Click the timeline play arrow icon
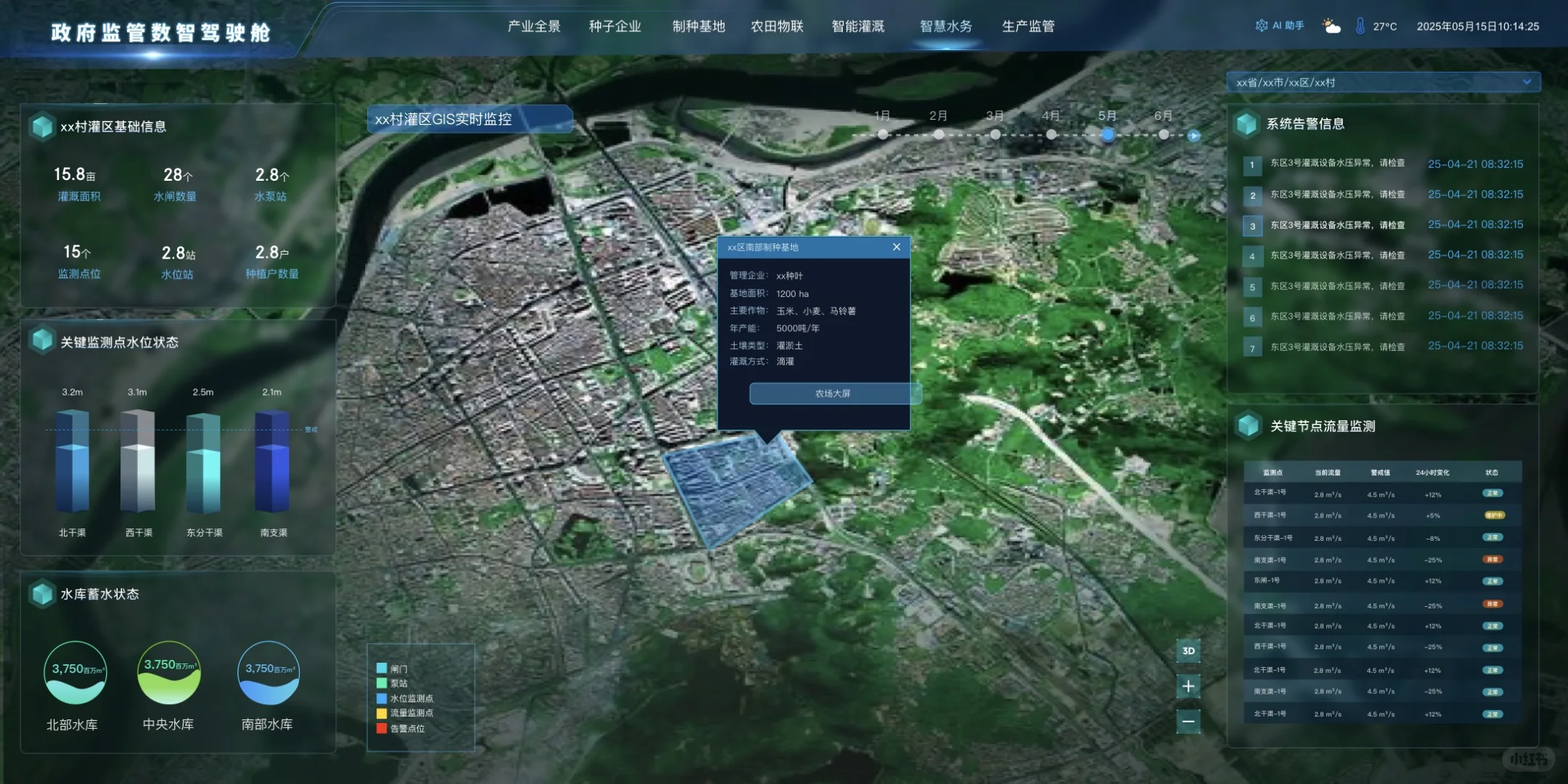 point(1194,136)
